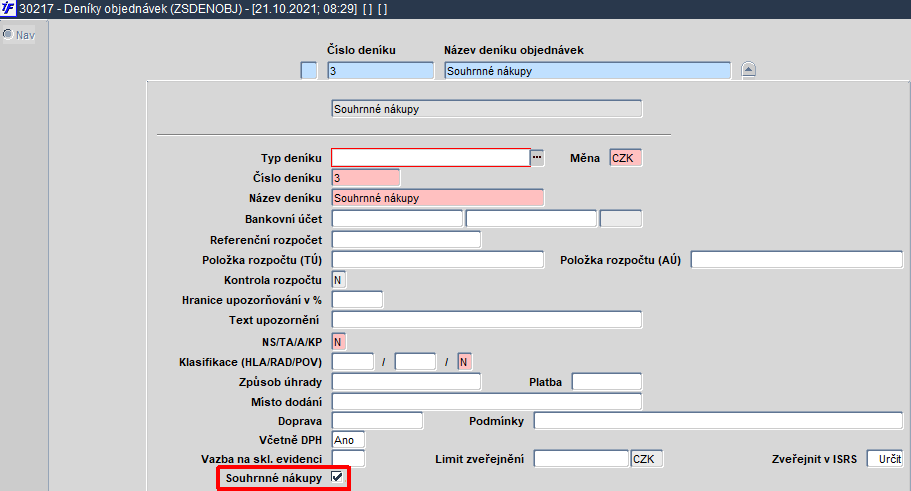The height and width of the screenshot is (491, 911).
Task: Click the Číslo deníku column header
Action: (x=361, y=50)
